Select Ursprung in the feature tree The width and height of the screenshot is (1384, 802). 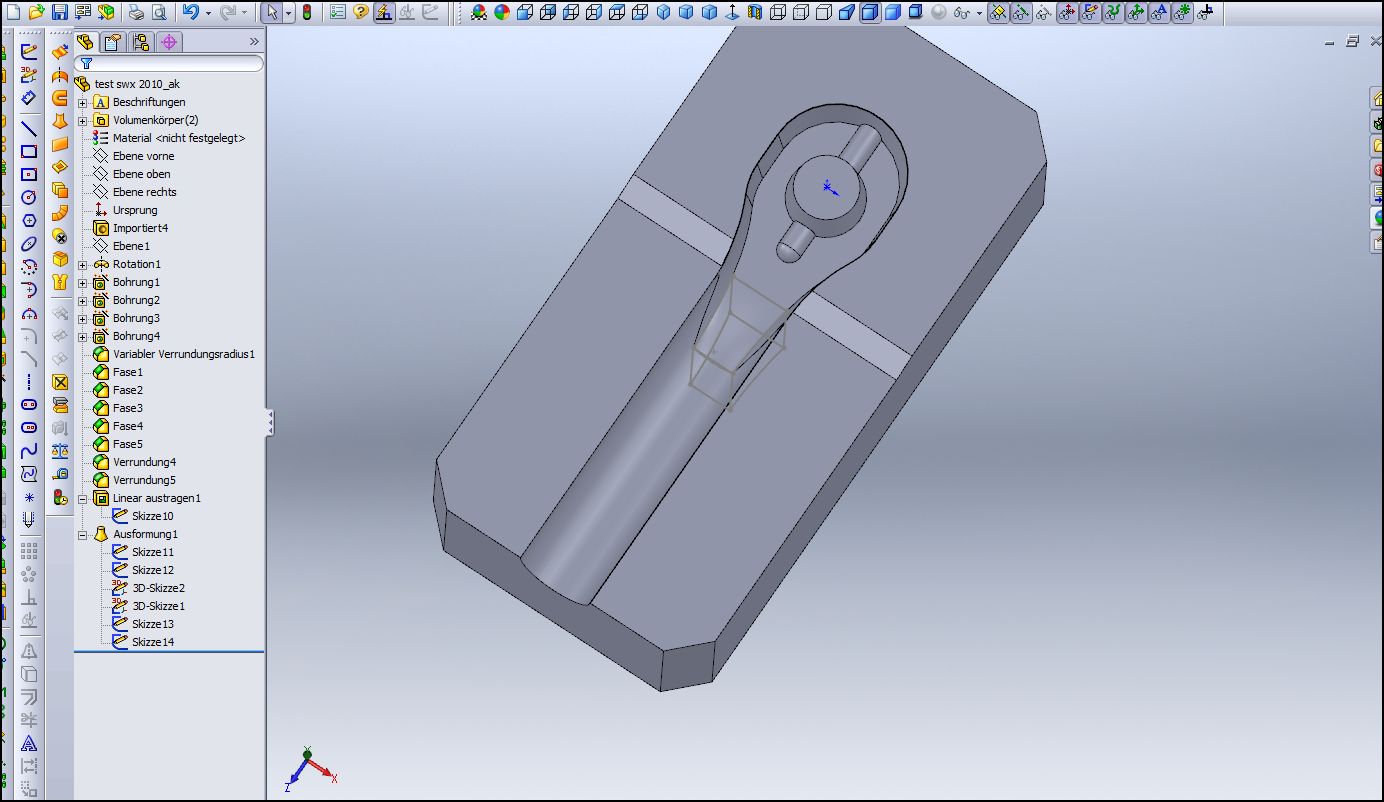135,210
